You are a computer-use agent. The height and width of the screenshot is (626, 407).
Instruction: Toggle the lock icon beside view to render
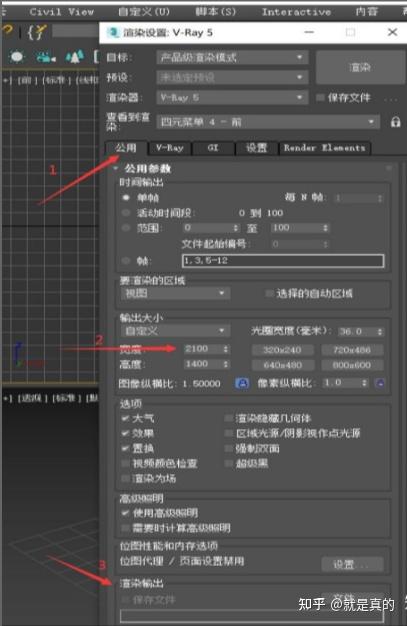395,122
